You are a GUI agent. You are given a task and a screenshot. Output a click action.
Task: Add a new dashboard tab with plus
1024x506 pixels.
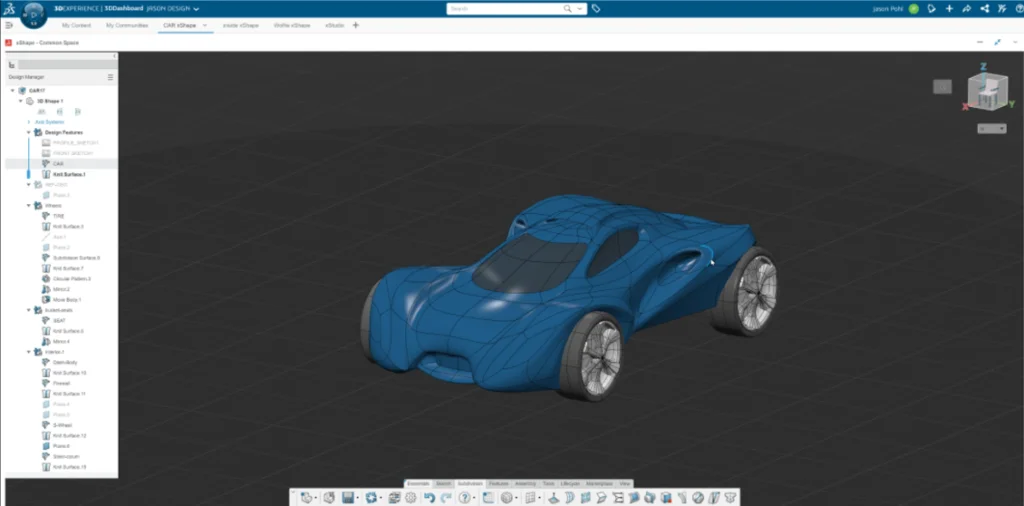(355, 25)
